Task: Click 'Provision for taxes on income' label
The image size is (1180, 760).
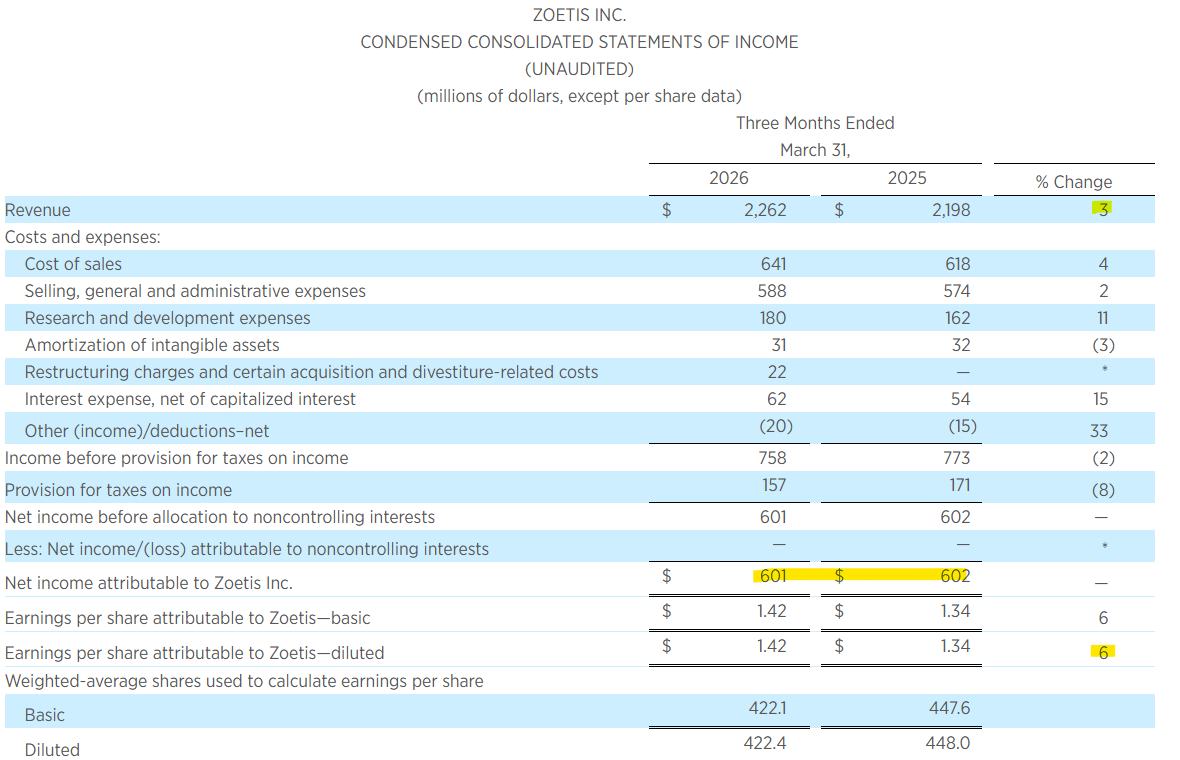Action: [118, 491]
